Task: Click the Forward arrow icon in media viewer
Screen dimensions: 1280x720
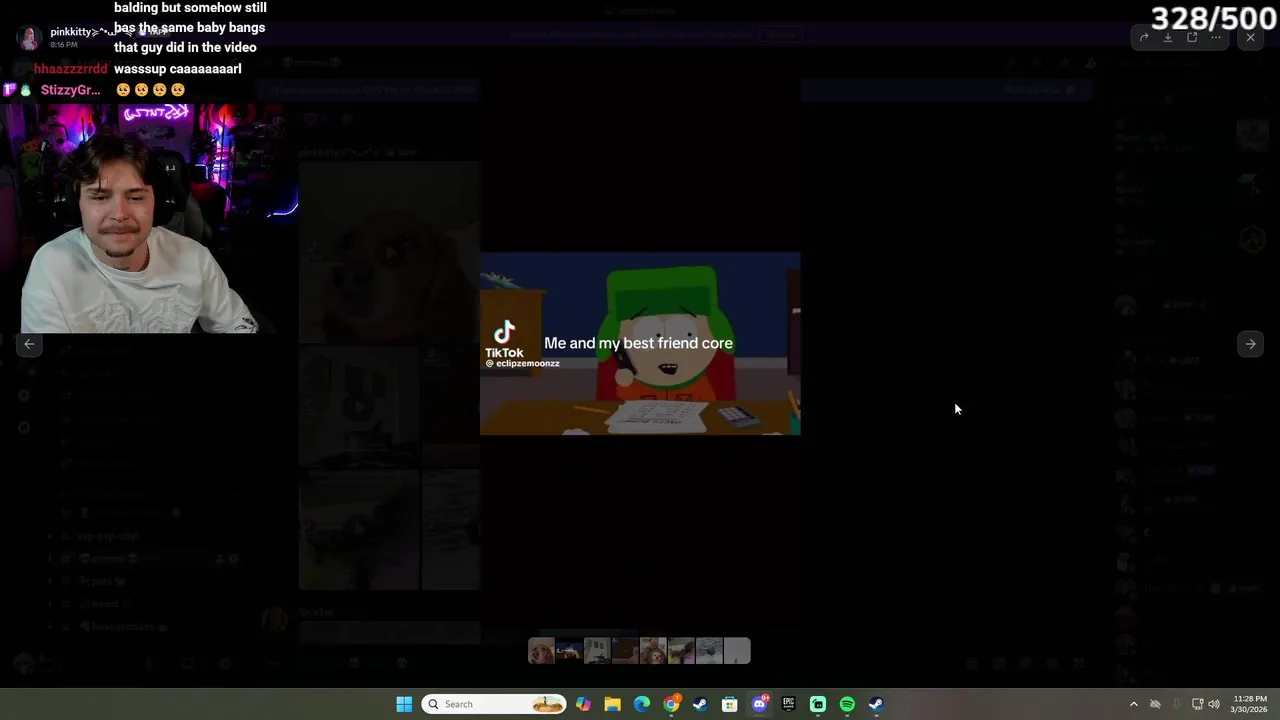Action: click(1144, 38)
